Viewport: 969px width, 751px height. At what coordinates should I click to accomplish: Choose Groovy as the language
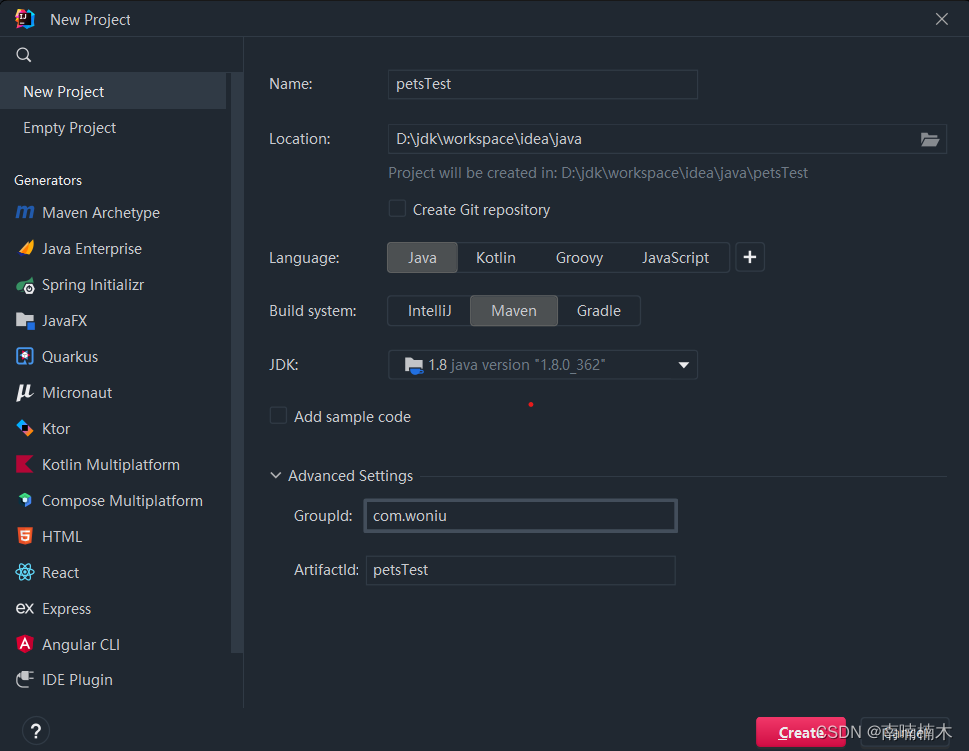pos(579,257)
